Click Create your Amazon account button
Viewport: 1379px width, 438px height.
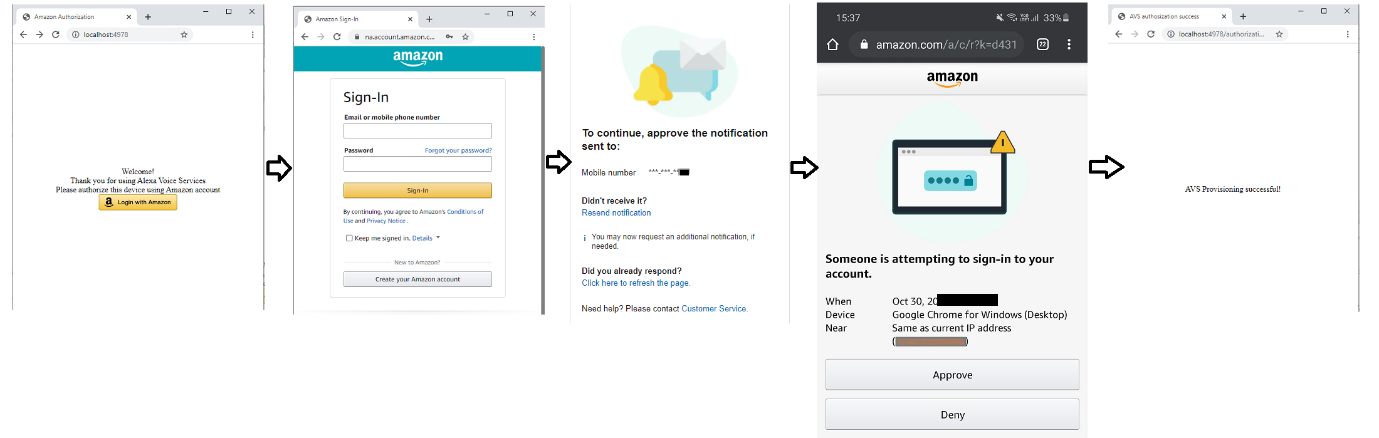(x=417, y=279)
